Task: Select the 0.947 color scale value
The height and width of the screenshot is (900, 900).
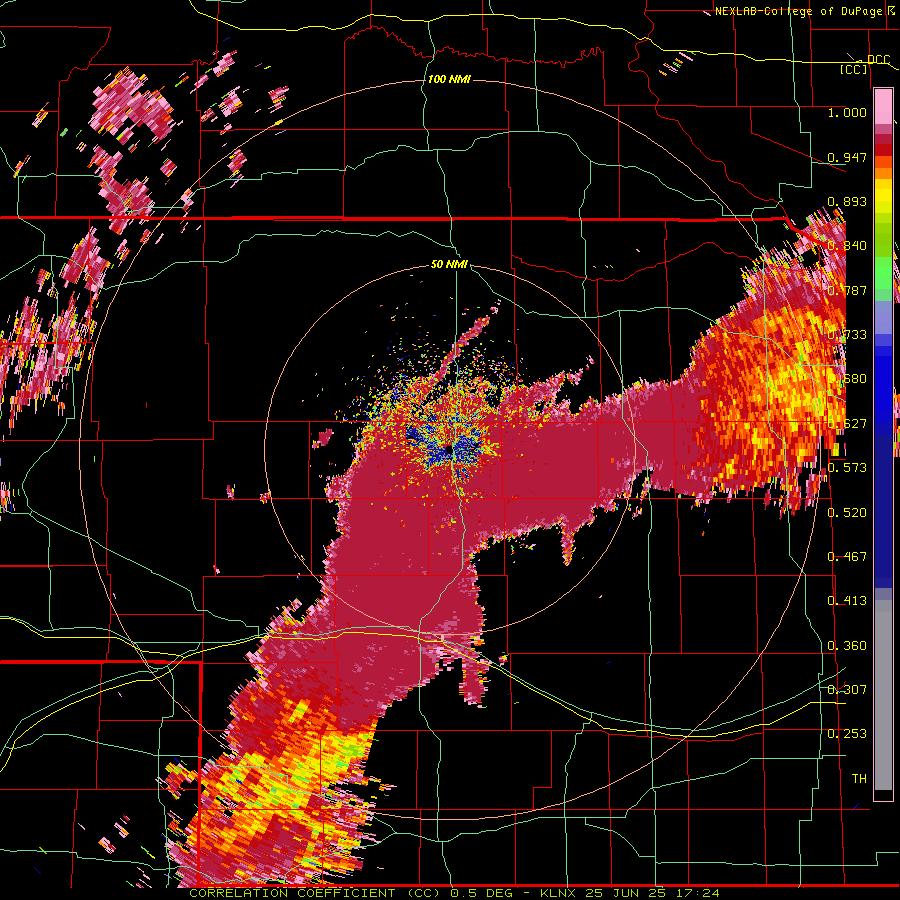Action: 847,157
